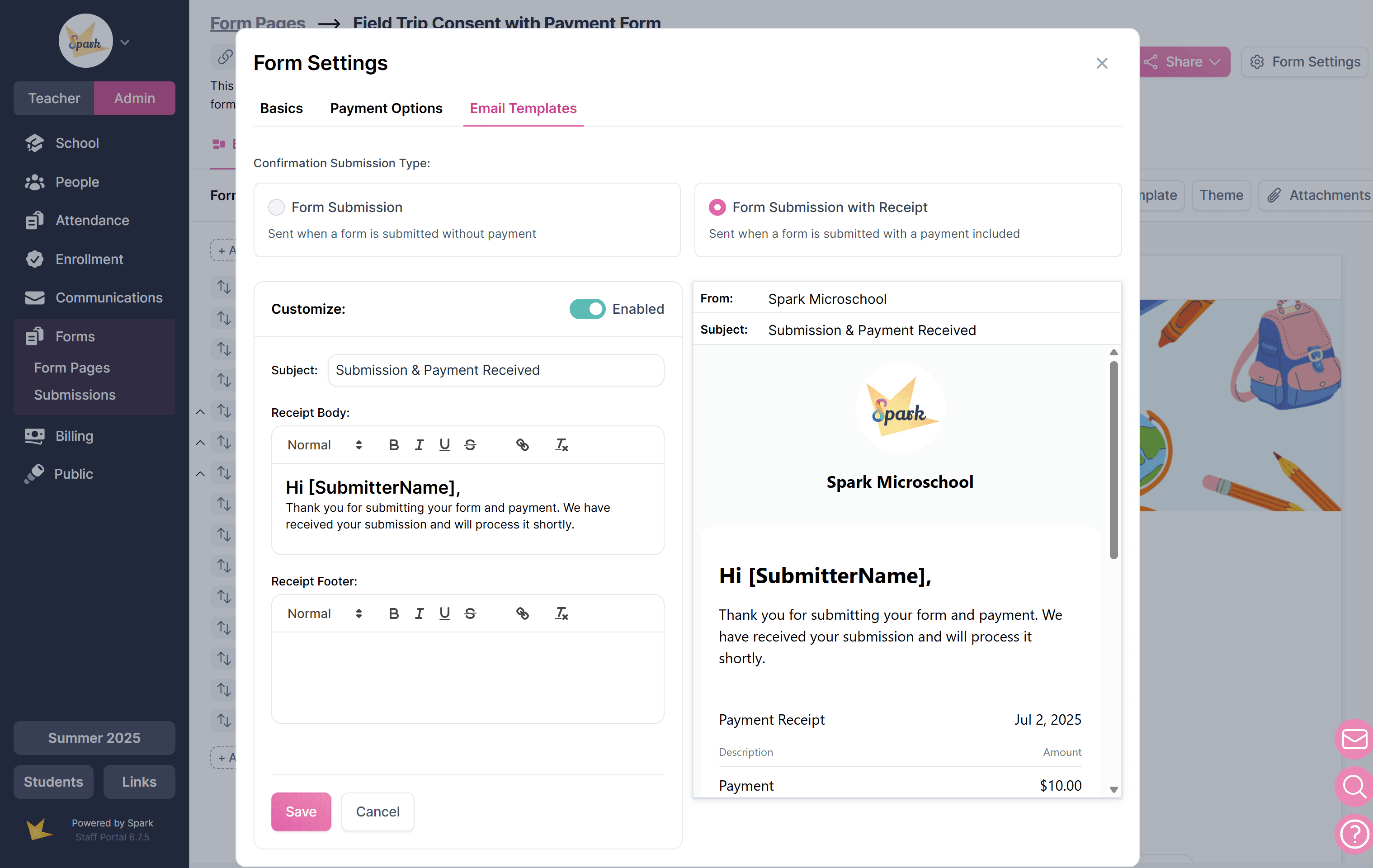Save the email template settings

click(x=301, y=811)
